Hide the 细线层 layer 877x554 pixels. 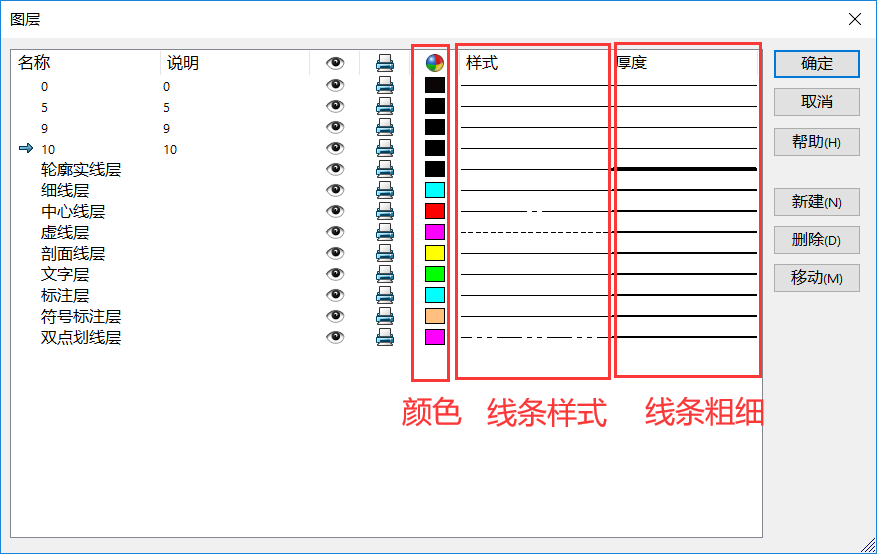[x=335, y=190]
